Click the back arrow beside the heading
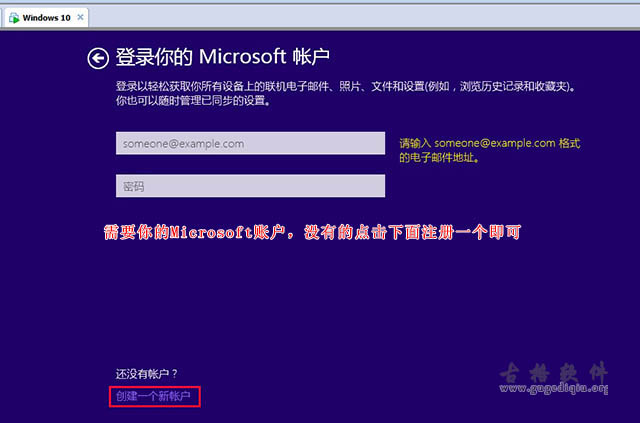The height and width of the screenshot is (423, 640). tap(97, 58)
